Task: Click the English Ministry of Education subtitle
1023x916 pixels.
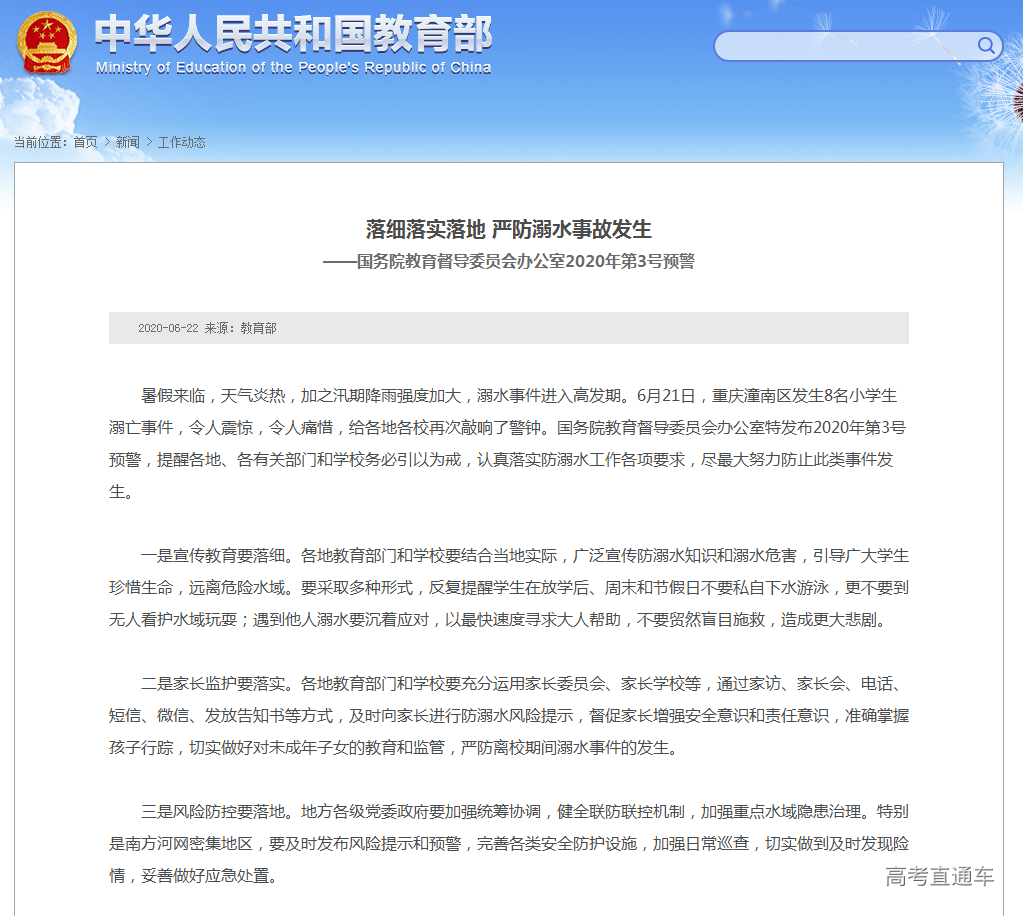Action: coord(293,68)
